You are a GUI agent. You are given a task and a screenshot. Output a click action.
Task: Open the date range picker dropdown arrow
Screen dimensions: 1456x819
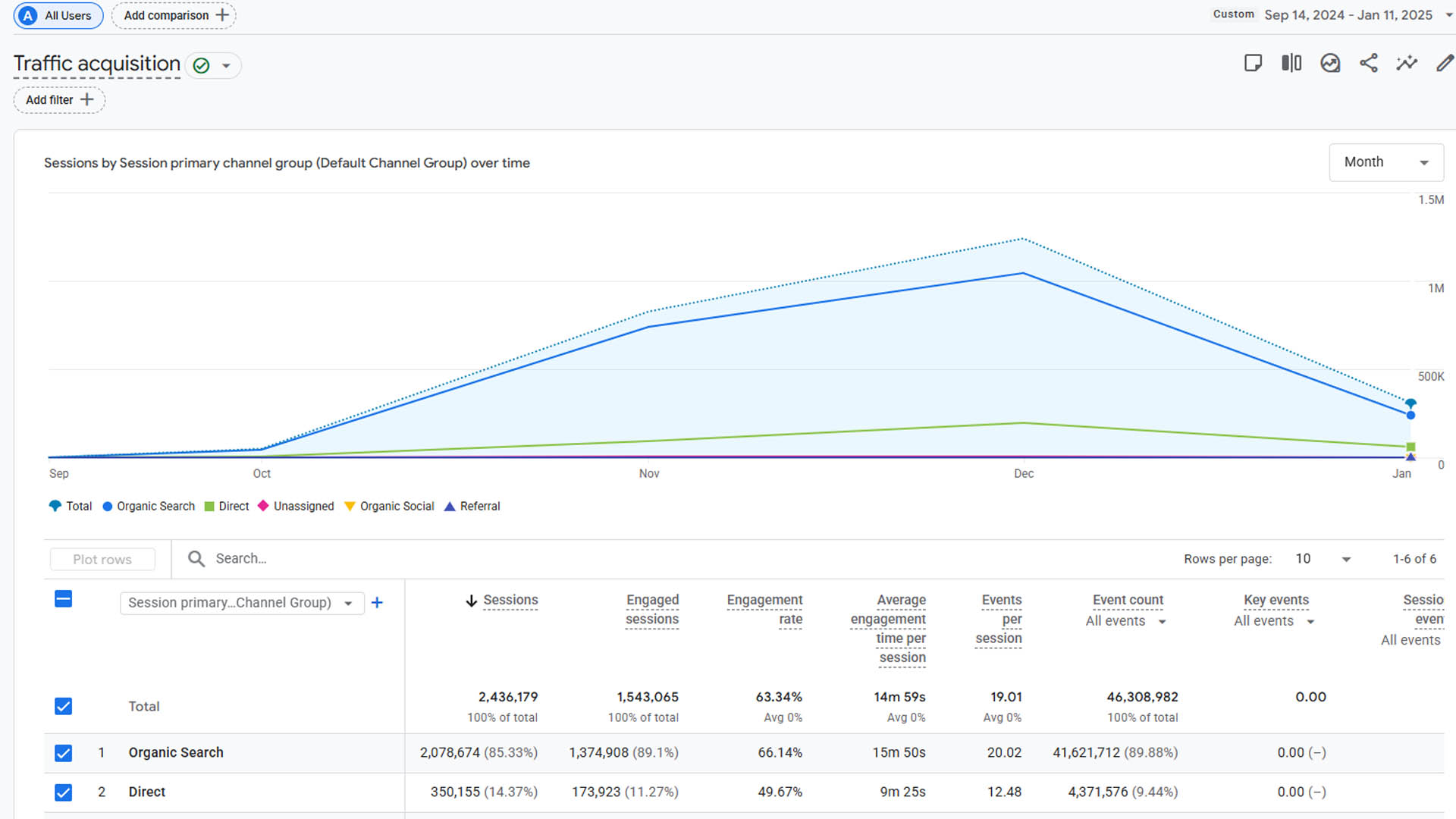pos(1449,15)
